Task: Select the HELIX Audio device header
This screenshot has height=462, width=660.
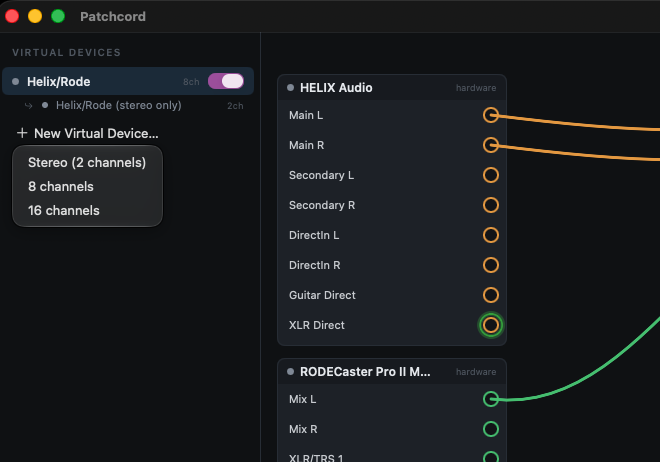Action: pyautogui.click(x=392, y=88)
